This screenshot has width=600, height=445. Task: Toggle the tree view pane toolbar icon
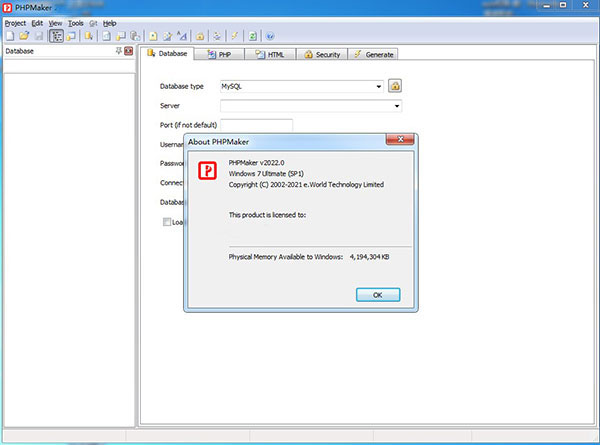56,36
